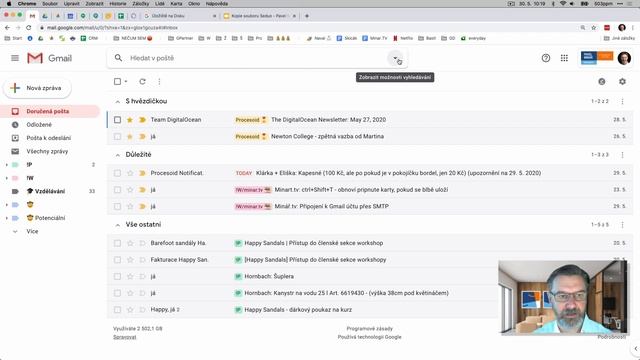Select the Team DigitalOcean message checkbox
This screenshot has height=360, width=640.
pyautogui.click(x=118, y=120)
